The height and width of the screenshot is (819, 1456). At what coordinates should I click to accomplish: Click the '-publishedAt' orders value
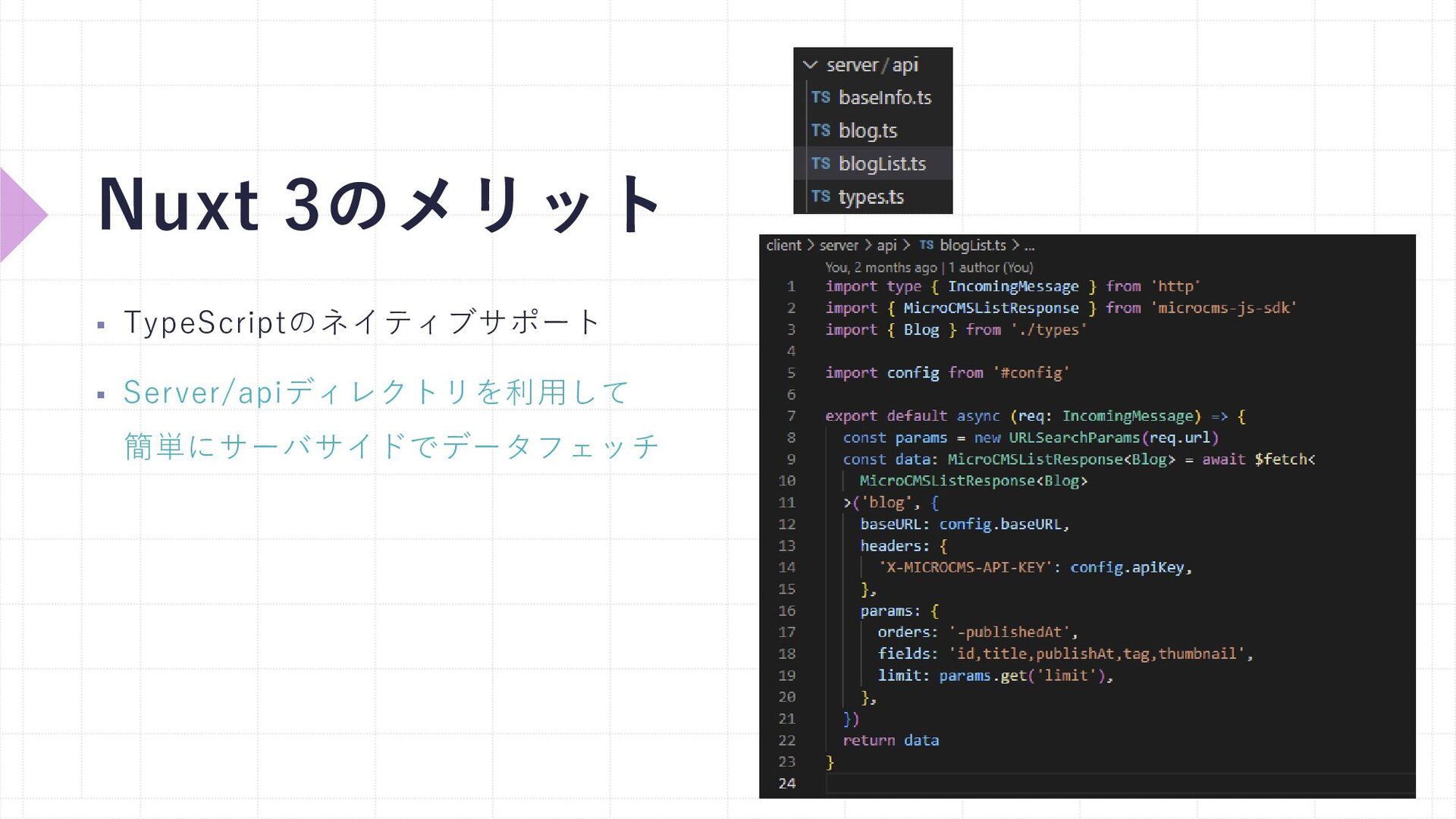click(x=1009, y=632)
